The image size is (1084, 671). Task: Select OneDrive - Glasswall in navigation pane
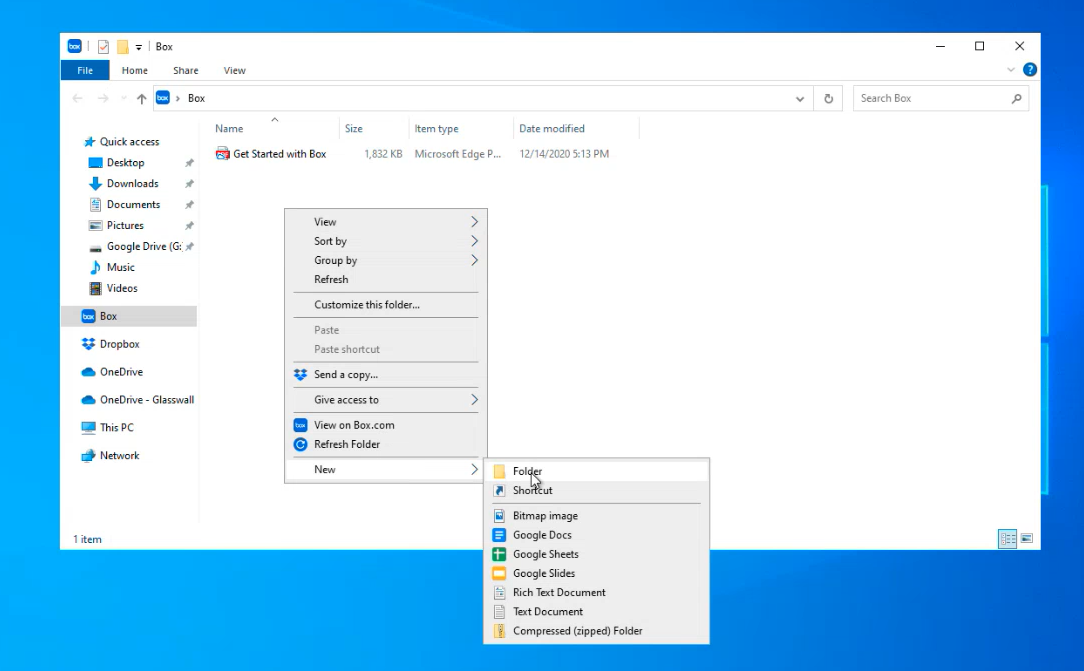[146, 400]
